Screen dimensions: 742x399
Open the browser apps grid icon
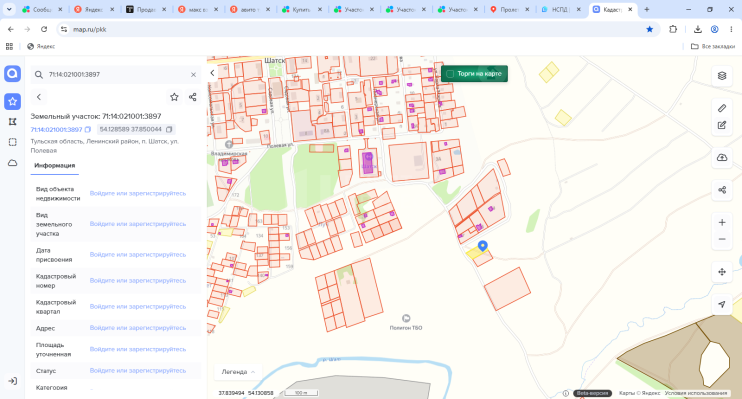tap(9, 46)
